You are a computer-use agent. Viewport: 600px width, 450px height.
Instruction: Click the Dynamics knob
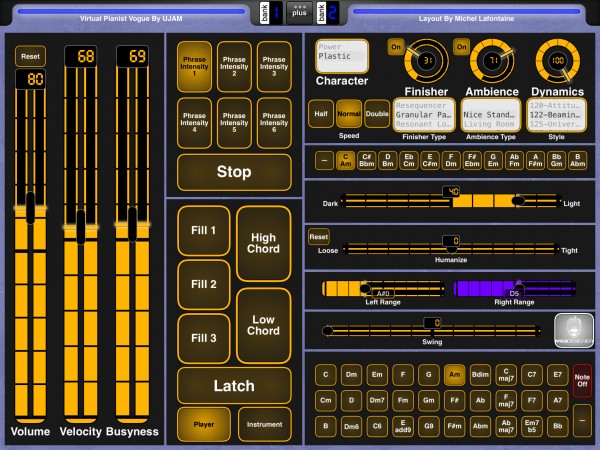coord(558,61)
